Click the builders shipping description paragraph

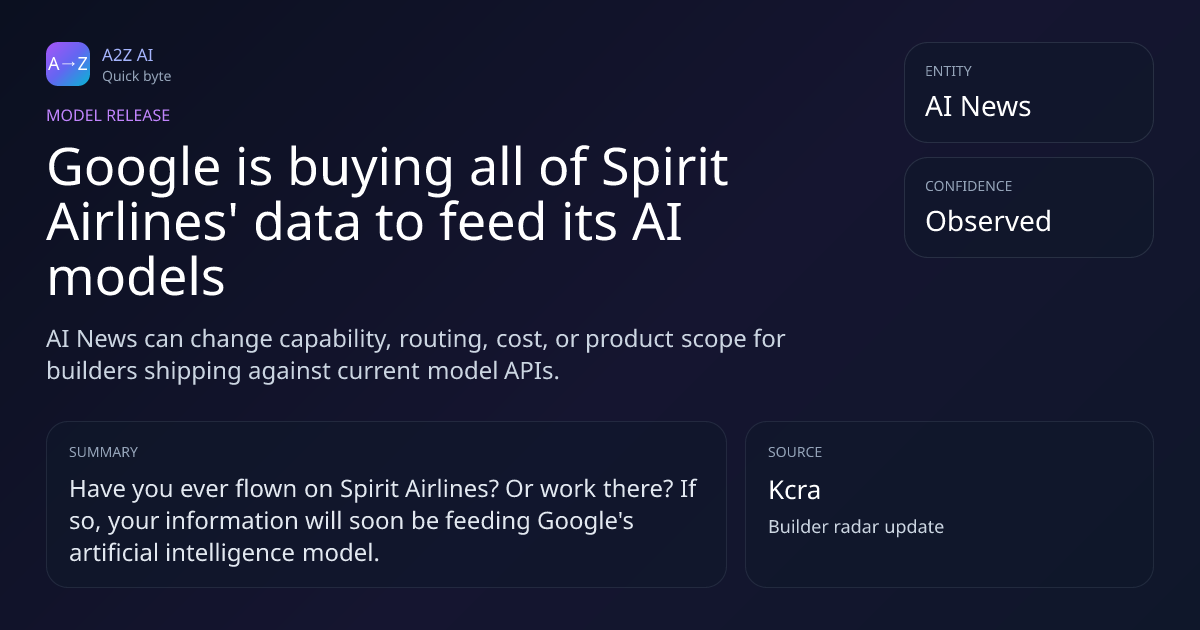coord(416,354)
